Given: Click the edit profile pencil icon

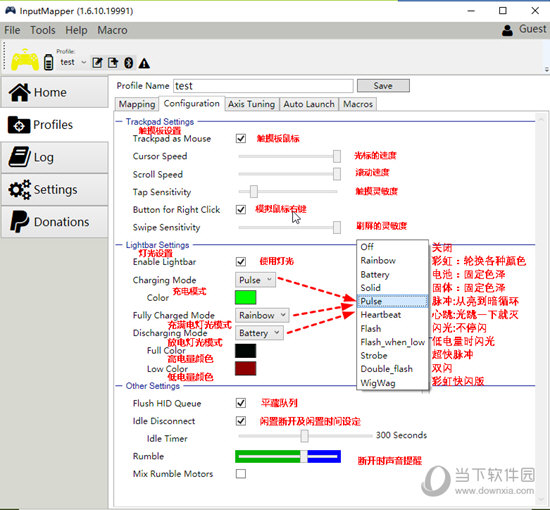Looking at the screenshot, I should 97,63.
